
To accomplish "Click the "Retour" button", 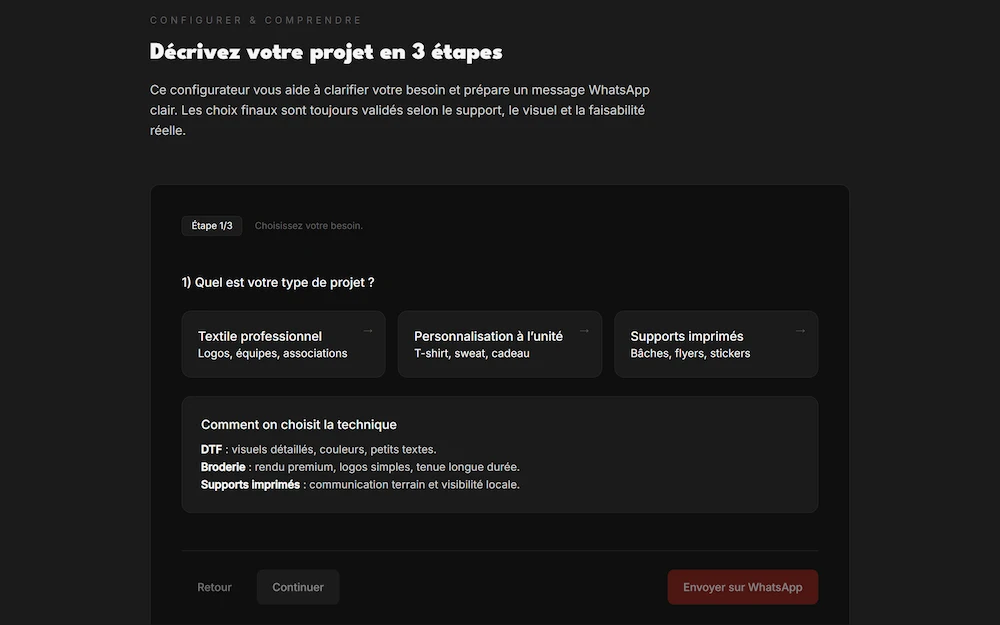I will tap(214, 587).
